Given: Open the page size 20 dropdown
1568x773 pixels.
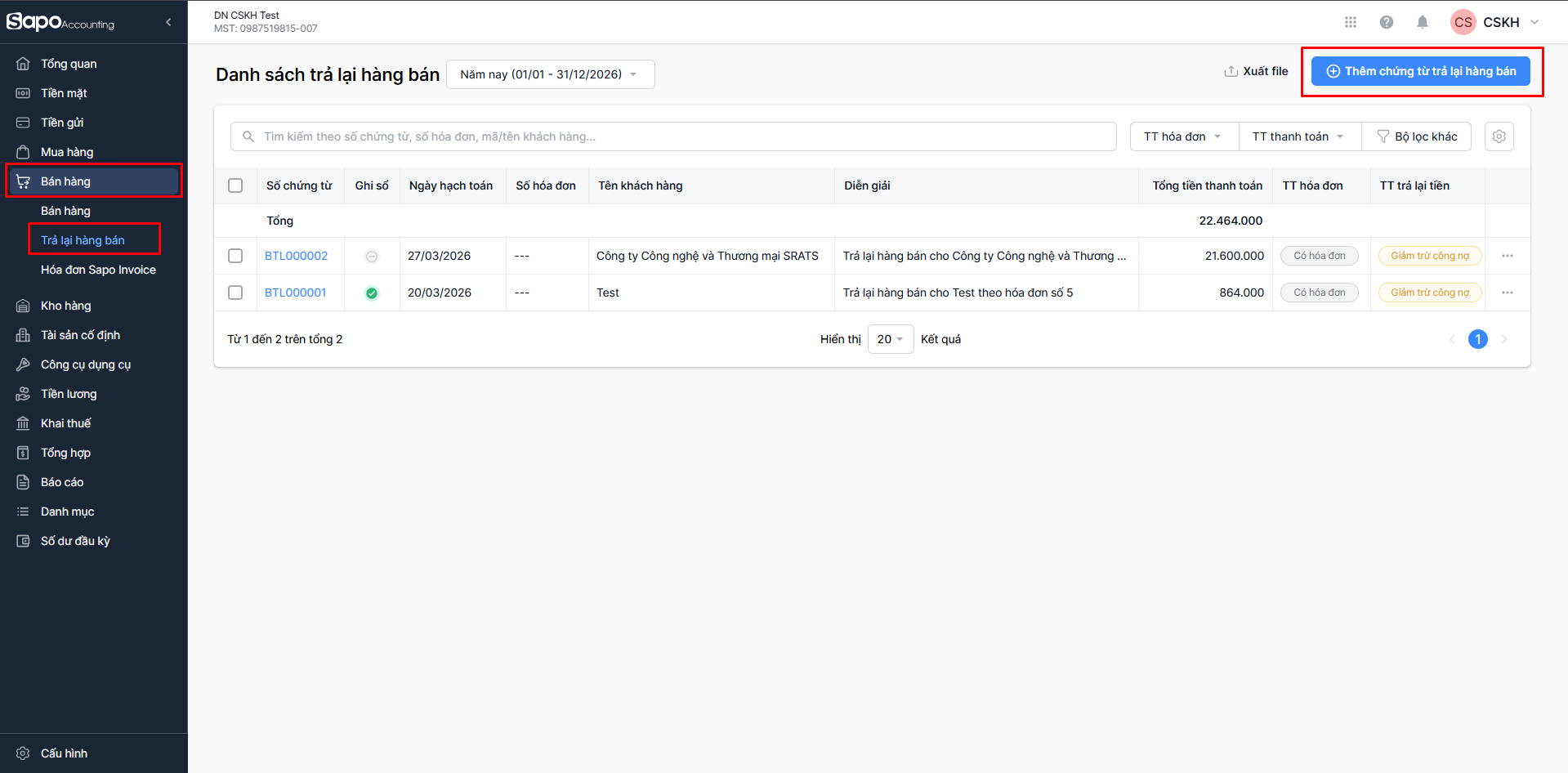Looking at the screenshot, I should click(891, 339).
